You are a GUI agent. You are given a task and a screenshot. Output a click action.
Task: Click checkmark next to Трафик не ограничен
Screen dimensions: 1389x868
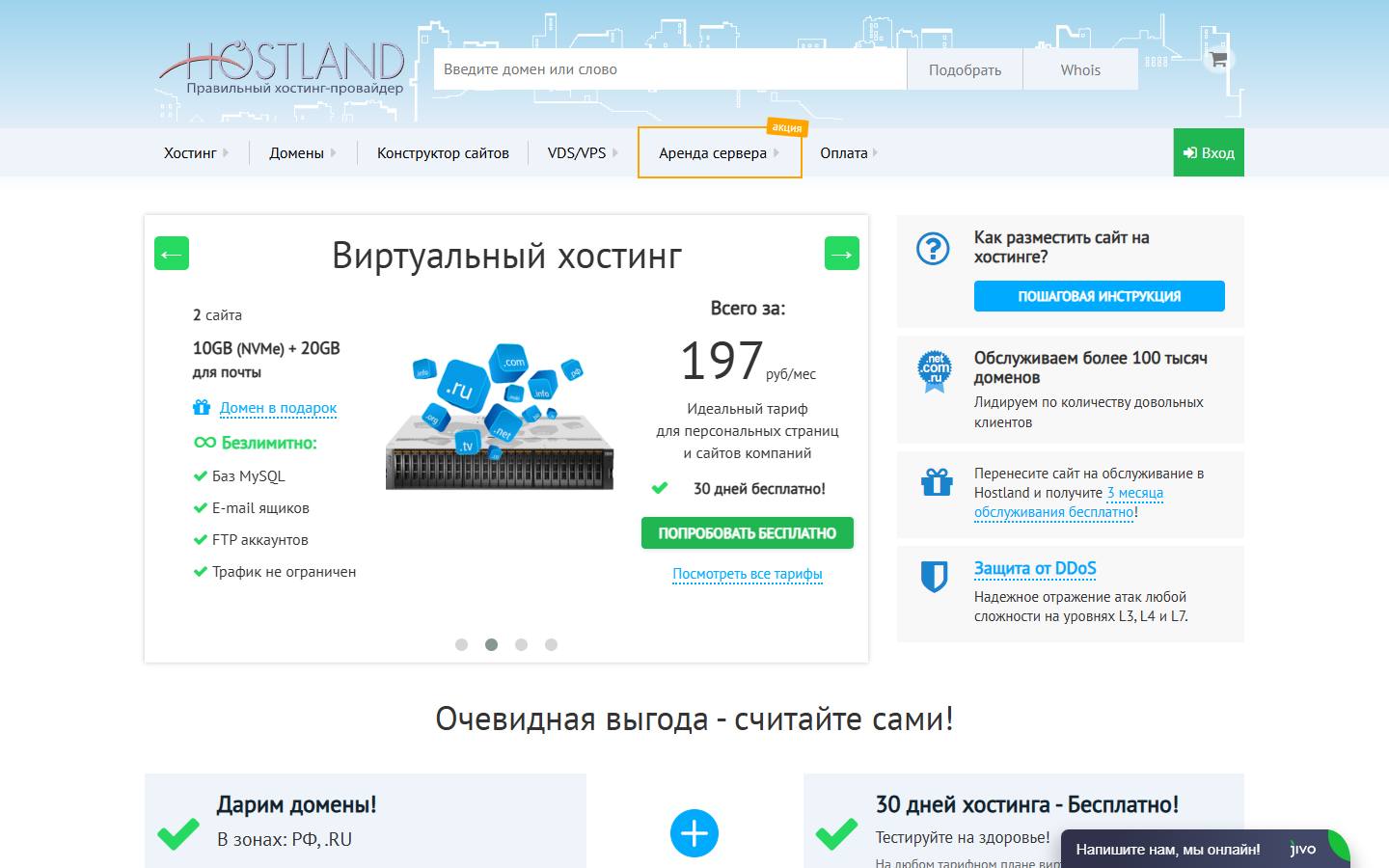click(201, 571)
